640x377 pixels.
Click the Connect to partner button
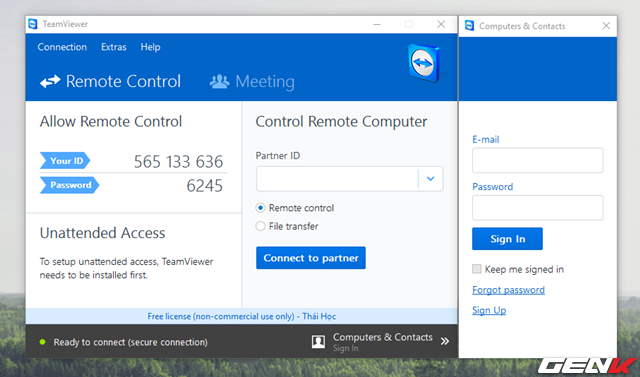(x=311, y=258)
